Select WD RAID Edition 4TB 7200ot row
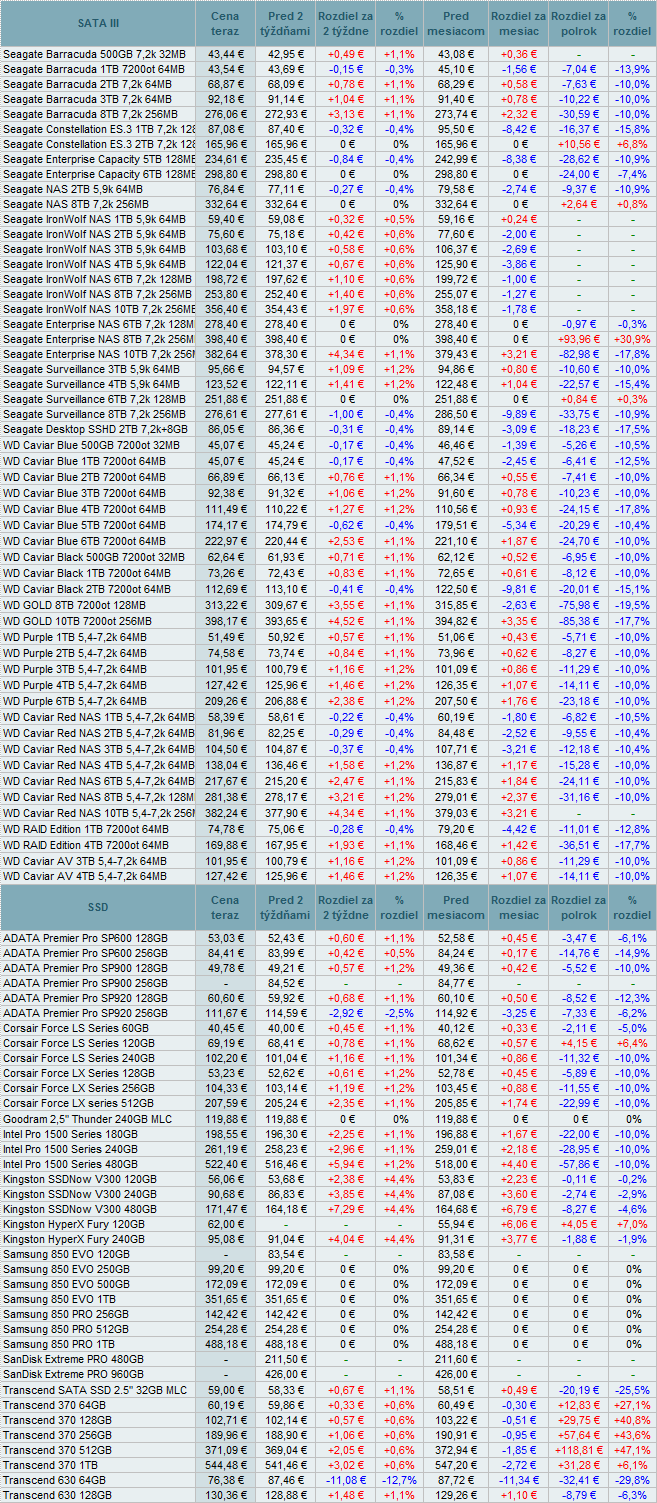Viewport: 657px width, 1503px height. 328,844
